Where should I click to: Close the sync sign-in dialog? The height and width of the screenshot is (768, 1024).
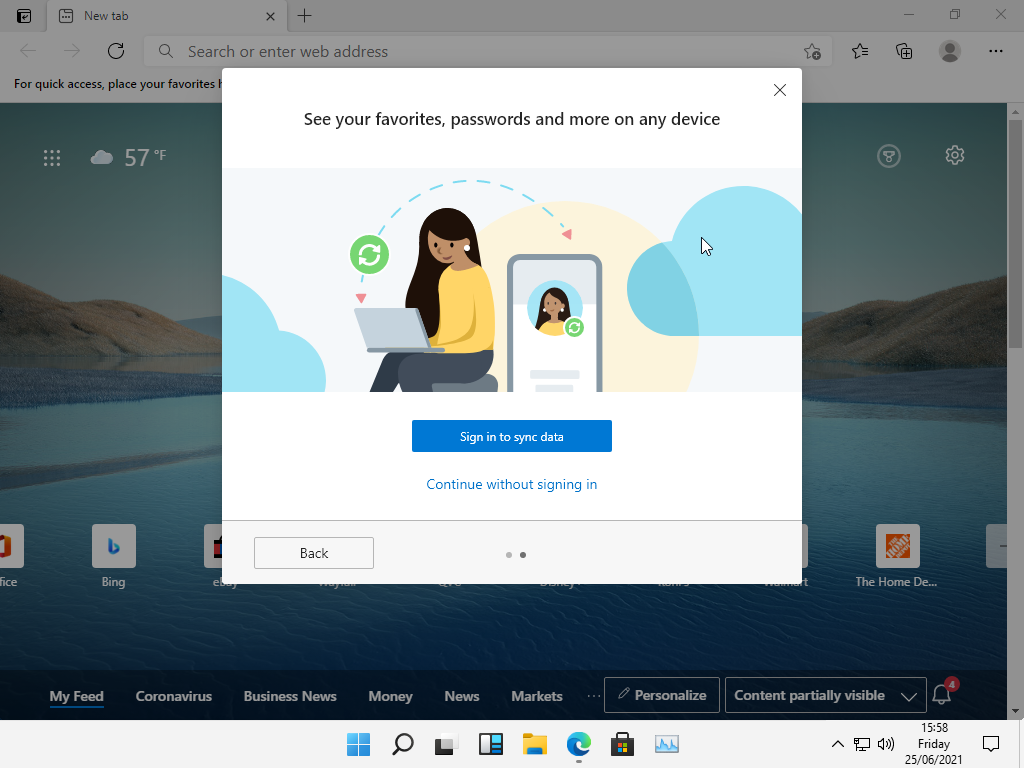tap(780, 90)
